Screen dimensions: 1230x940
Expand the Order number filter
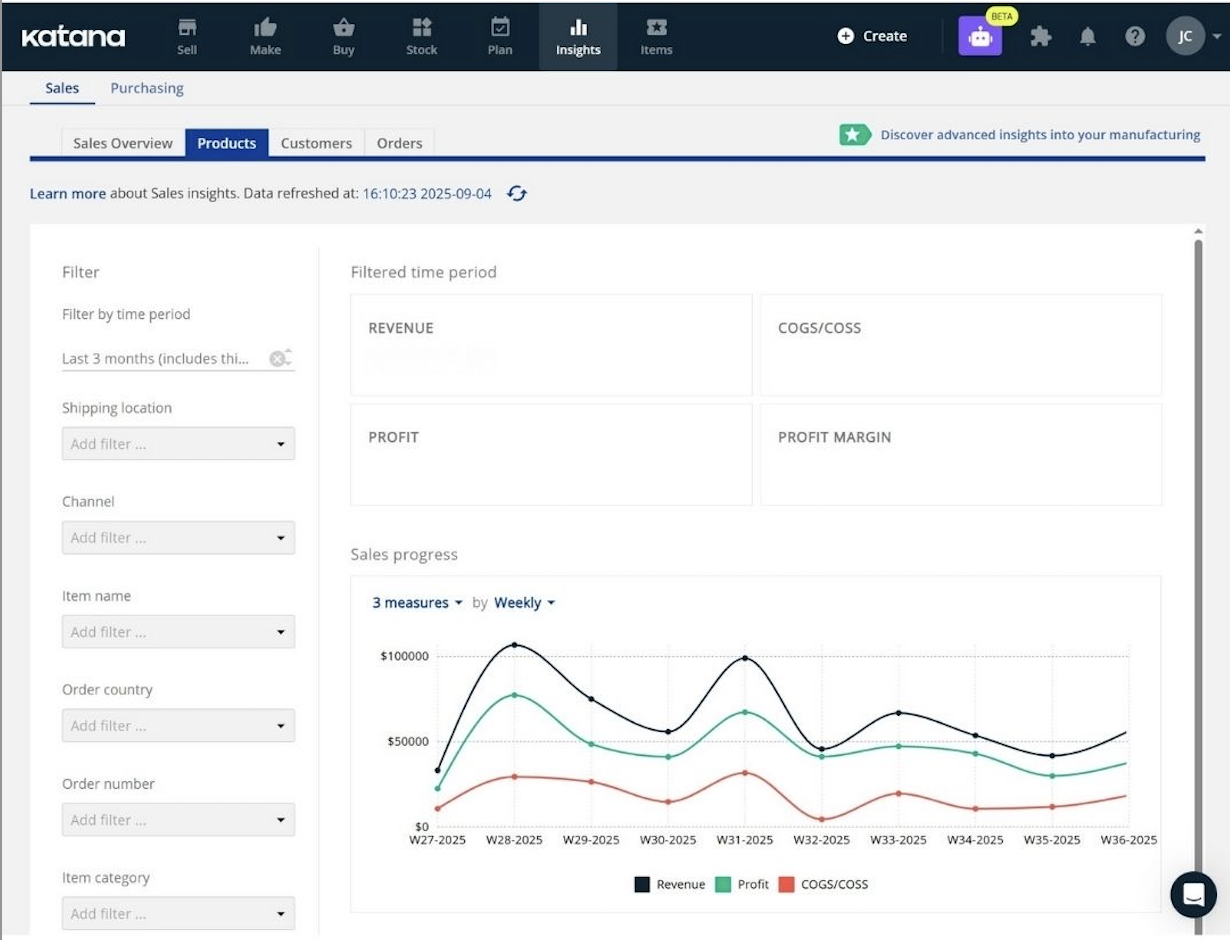pyautogui.click(x=178, y=820)
